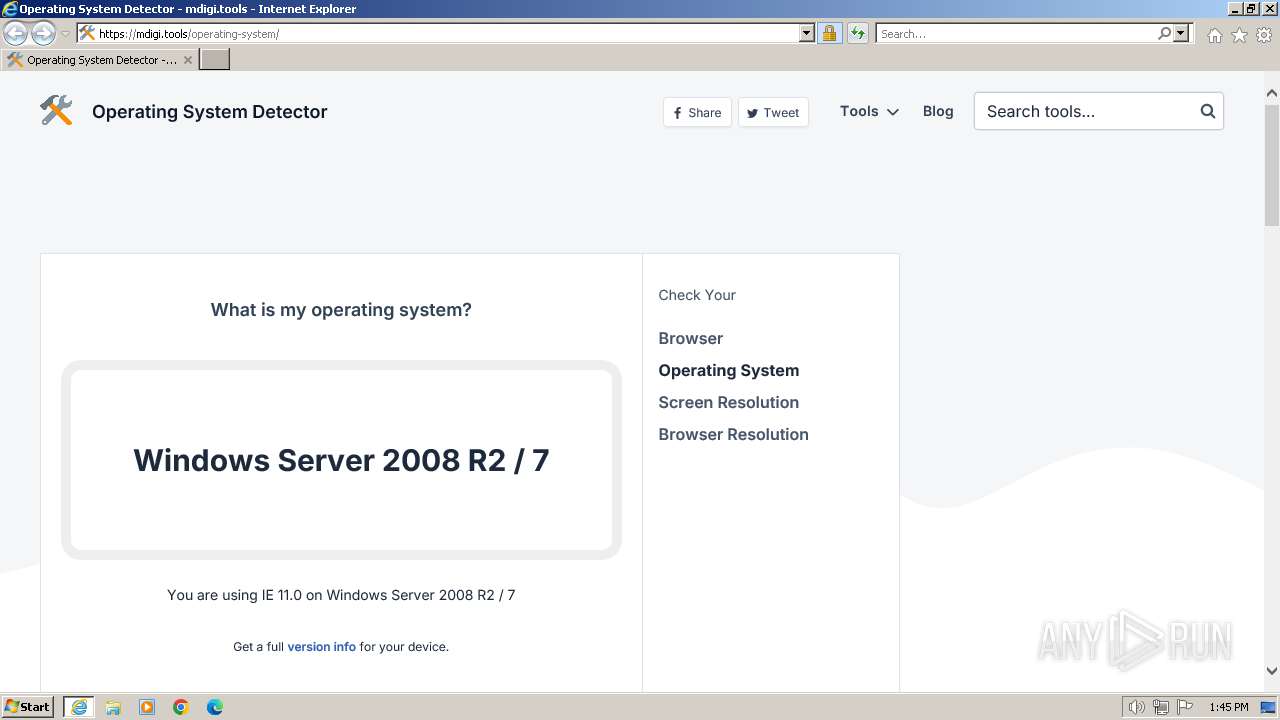Click the 'What is my operating system?' heading

(341, 310)
